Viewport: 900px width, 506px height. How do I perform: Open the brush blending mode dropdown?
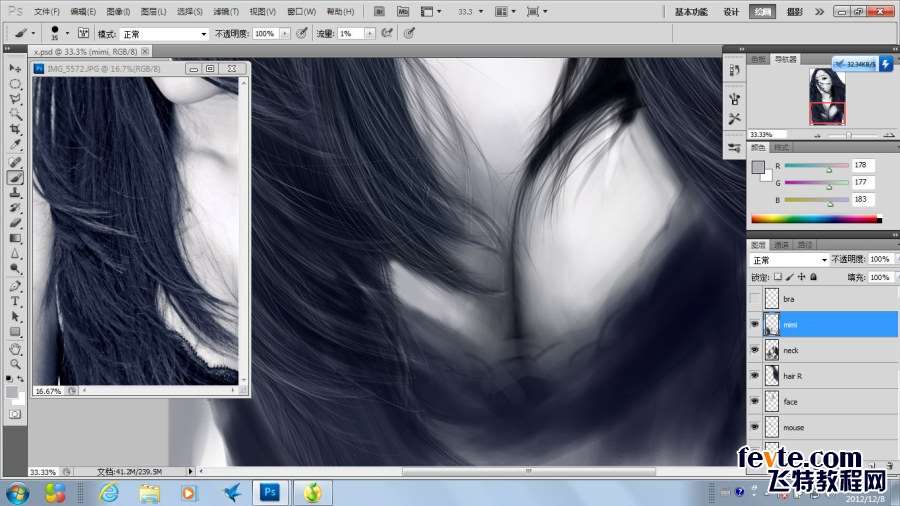click(164, 34)
